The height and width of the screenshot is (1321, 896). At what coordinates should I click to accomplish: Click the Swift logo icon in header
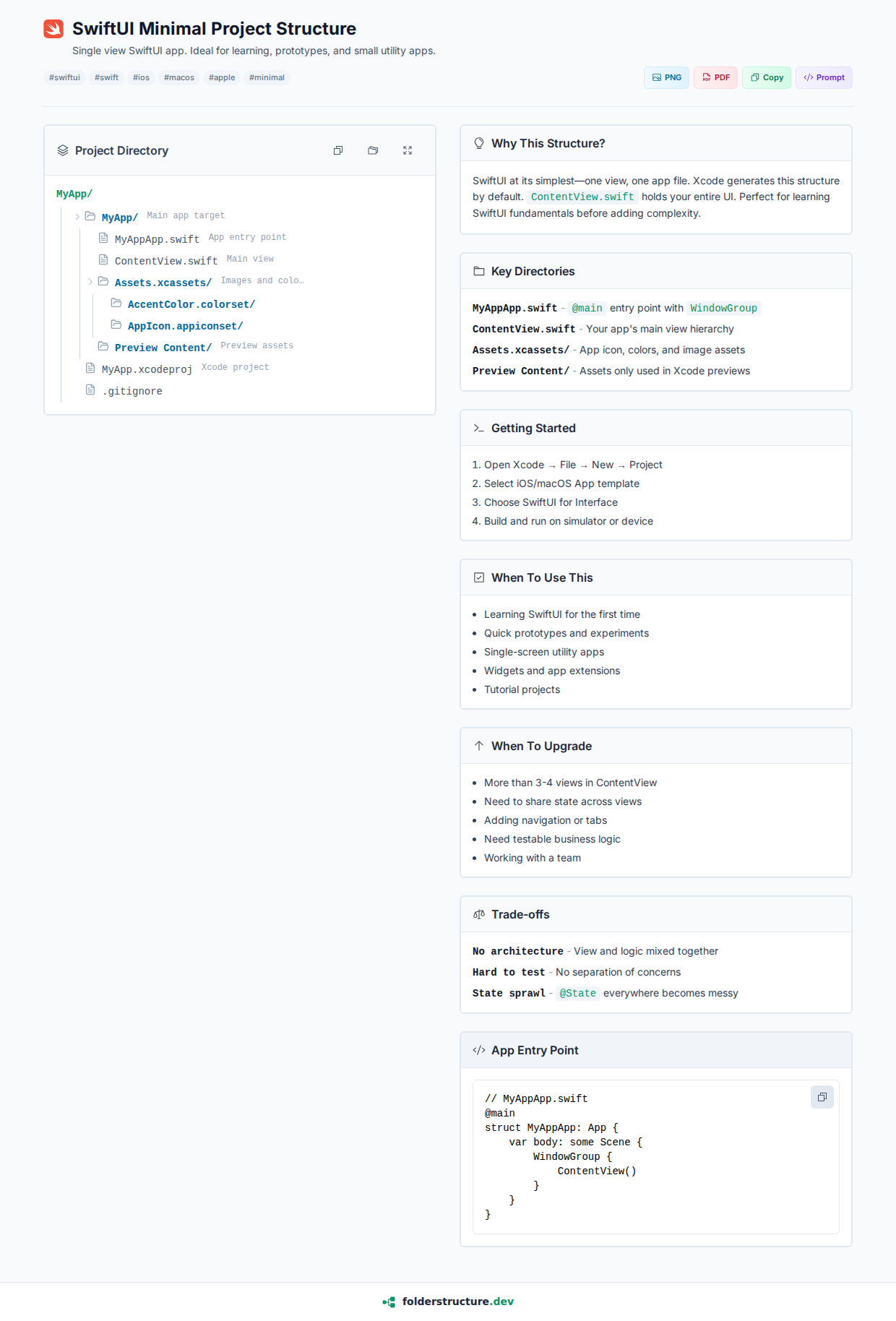coord(53,29)
